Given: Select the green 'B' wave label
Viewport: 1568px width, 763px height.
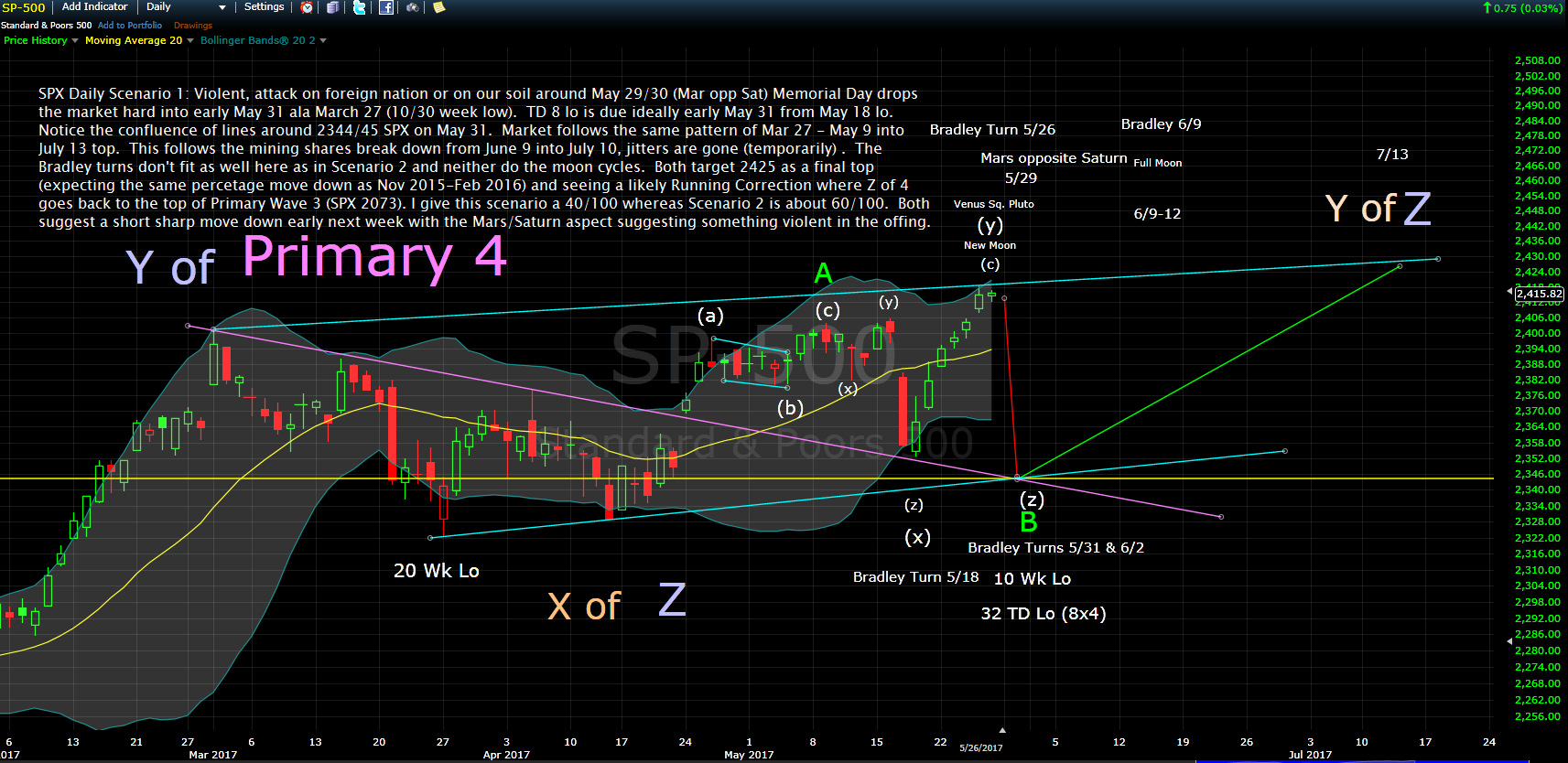Looking at the screenshot, I should pyautogui.click(x=1029, y=522).
